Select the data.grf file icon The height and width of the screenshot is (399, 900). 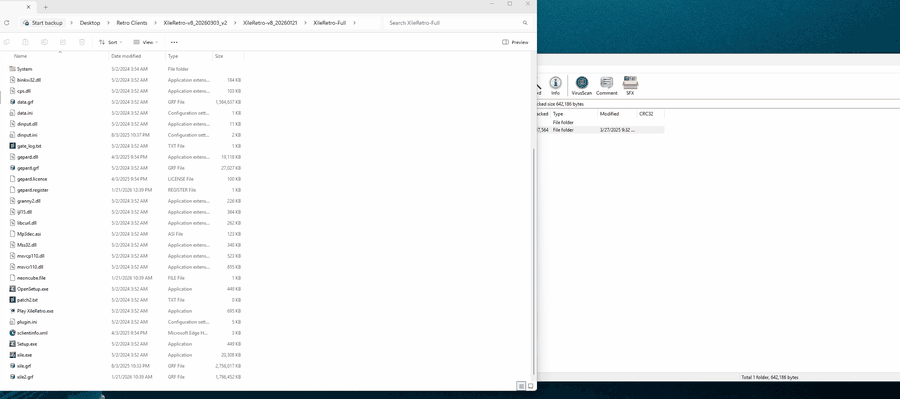[x=13, y=102]
